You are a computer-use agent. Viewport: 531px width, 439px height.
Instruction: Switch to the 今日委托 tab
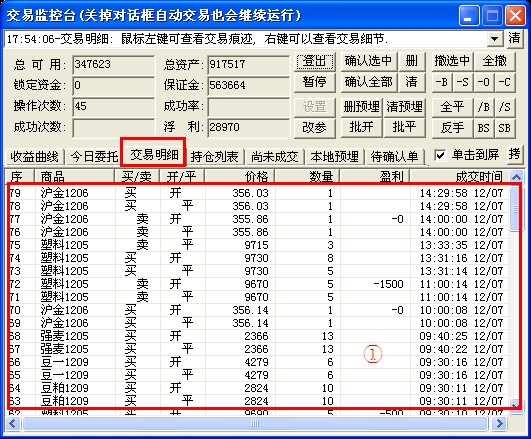pyautogui.click(x=94, y=156)
